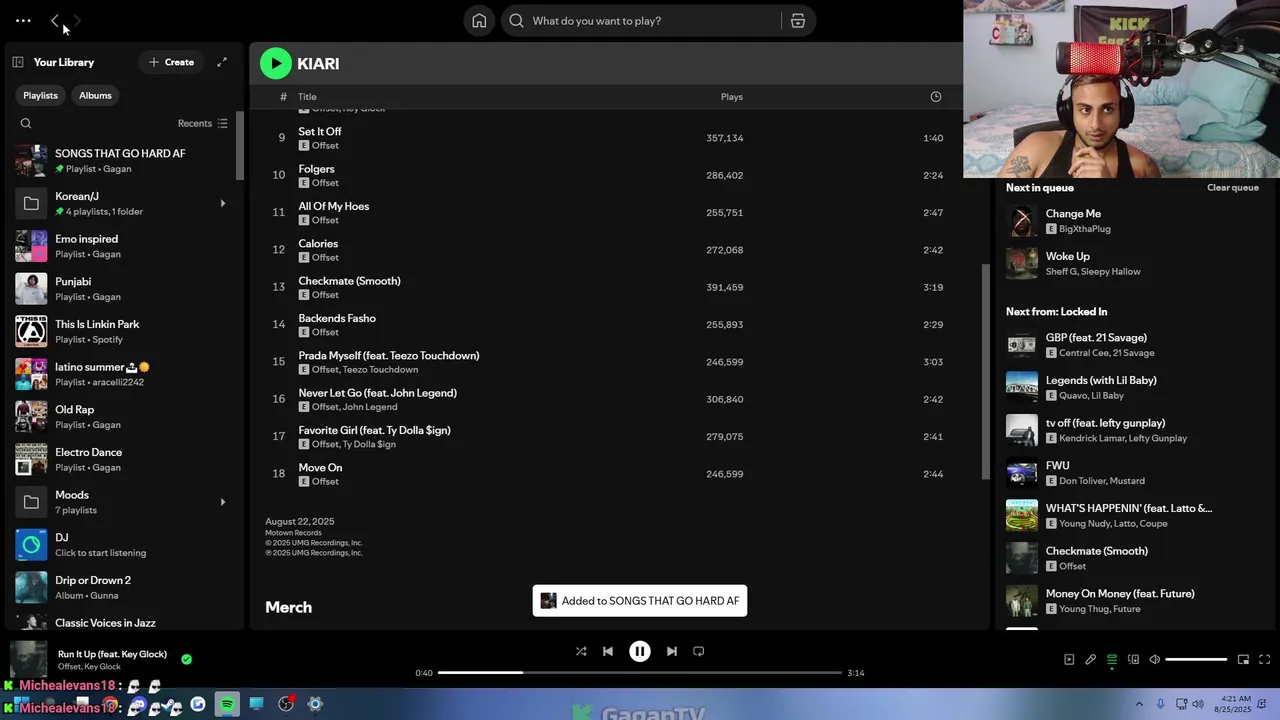
Task: Filter library by Albums
Action: [x=95, y=95]
